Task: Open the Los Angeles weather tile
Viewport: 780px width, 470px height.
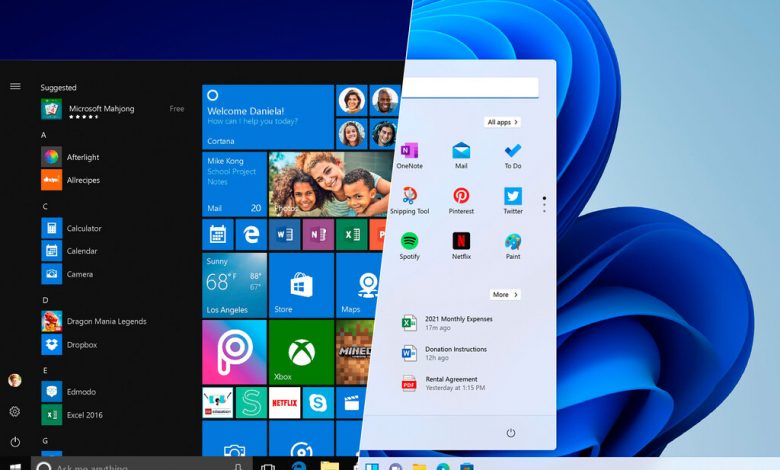Action: (234, 285)
